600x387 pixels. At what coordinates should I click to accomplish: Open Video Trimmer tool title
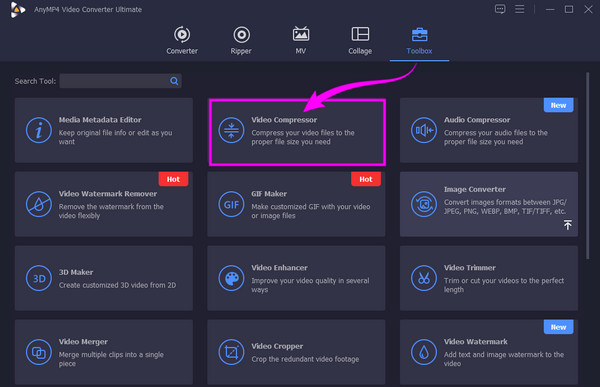[470, 268]
